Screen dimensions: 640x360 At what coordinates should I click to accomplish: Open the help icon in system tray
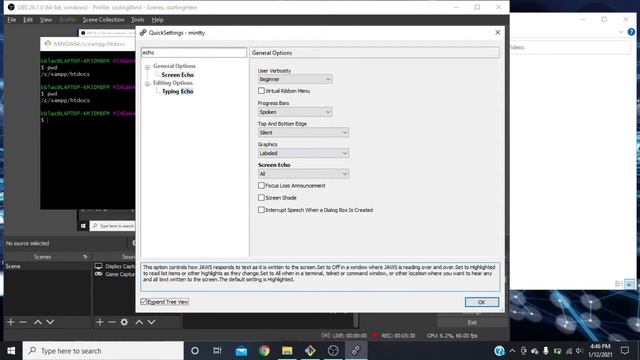coord(499,351)
